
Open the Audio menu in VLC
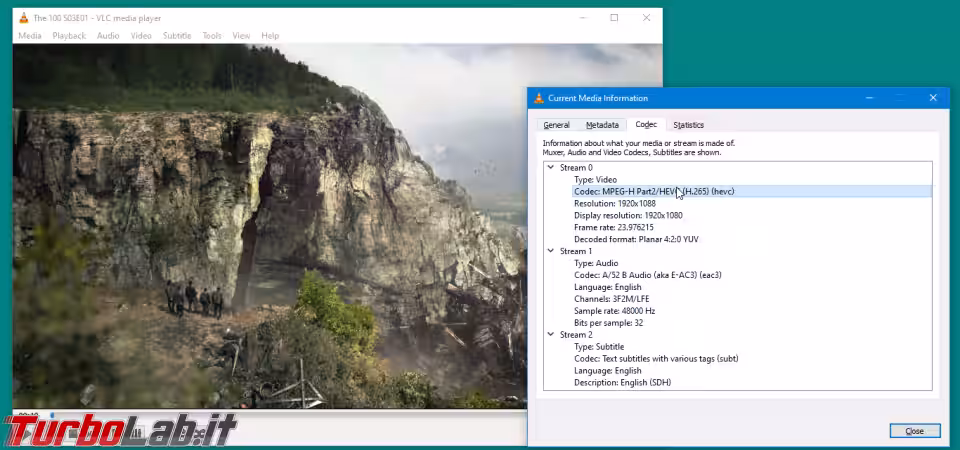108,36
